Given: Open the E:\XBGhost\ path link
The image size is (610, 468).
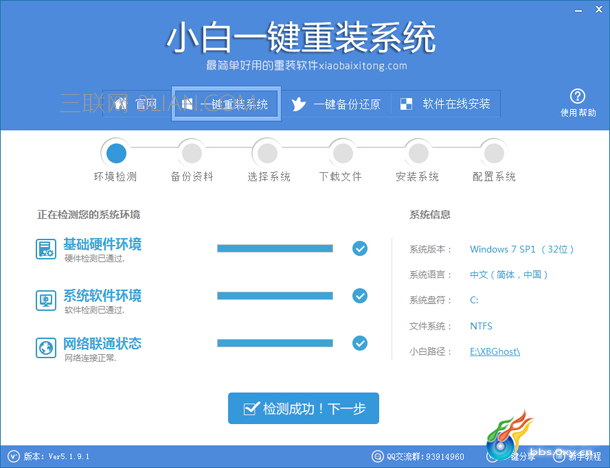Looking at the screenshot, I should [x=494, y=352].
